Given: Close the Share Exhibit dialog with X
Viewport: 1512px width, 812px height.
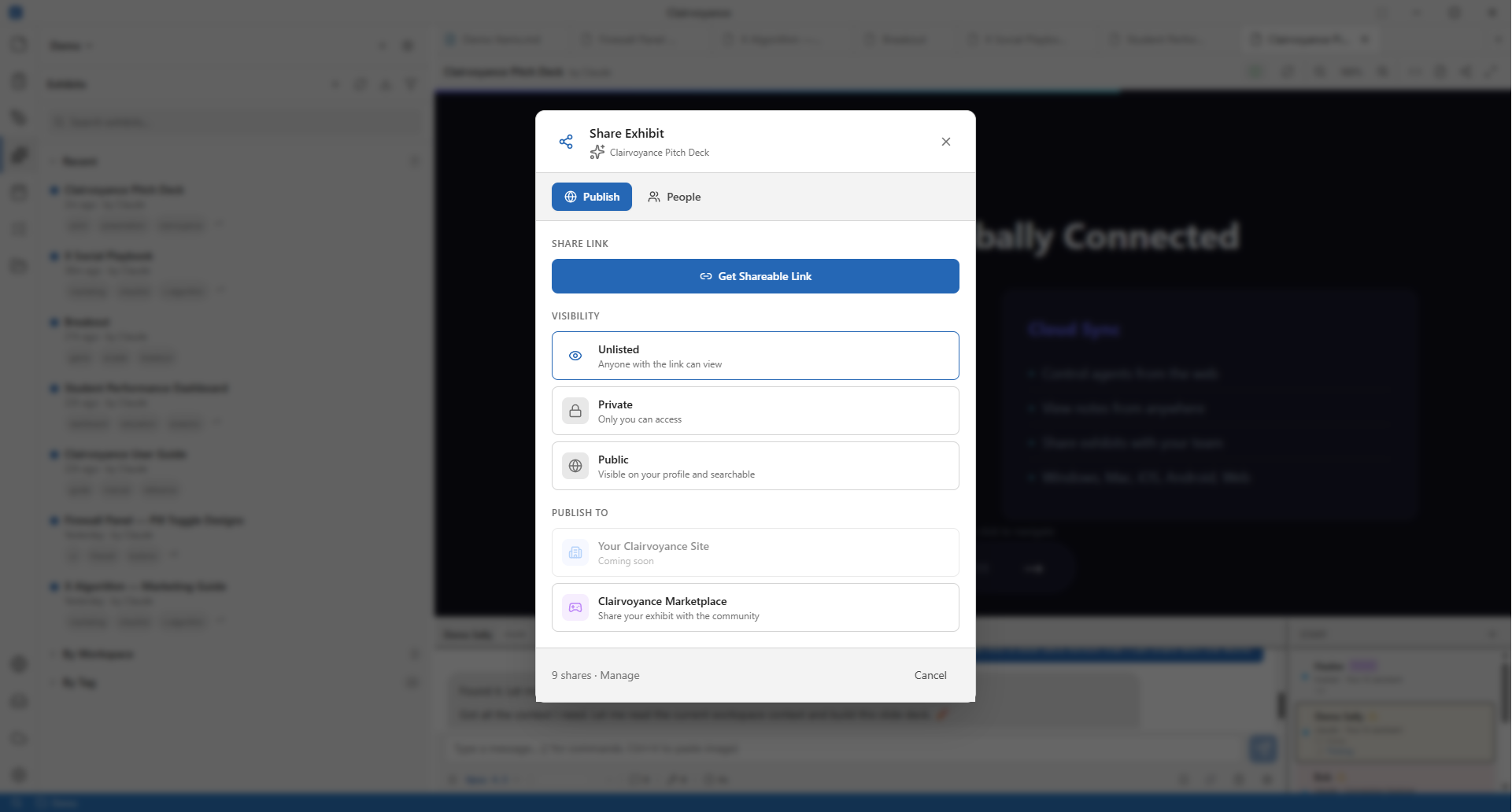Looking at the screenshot, I should tap(946, 142).
